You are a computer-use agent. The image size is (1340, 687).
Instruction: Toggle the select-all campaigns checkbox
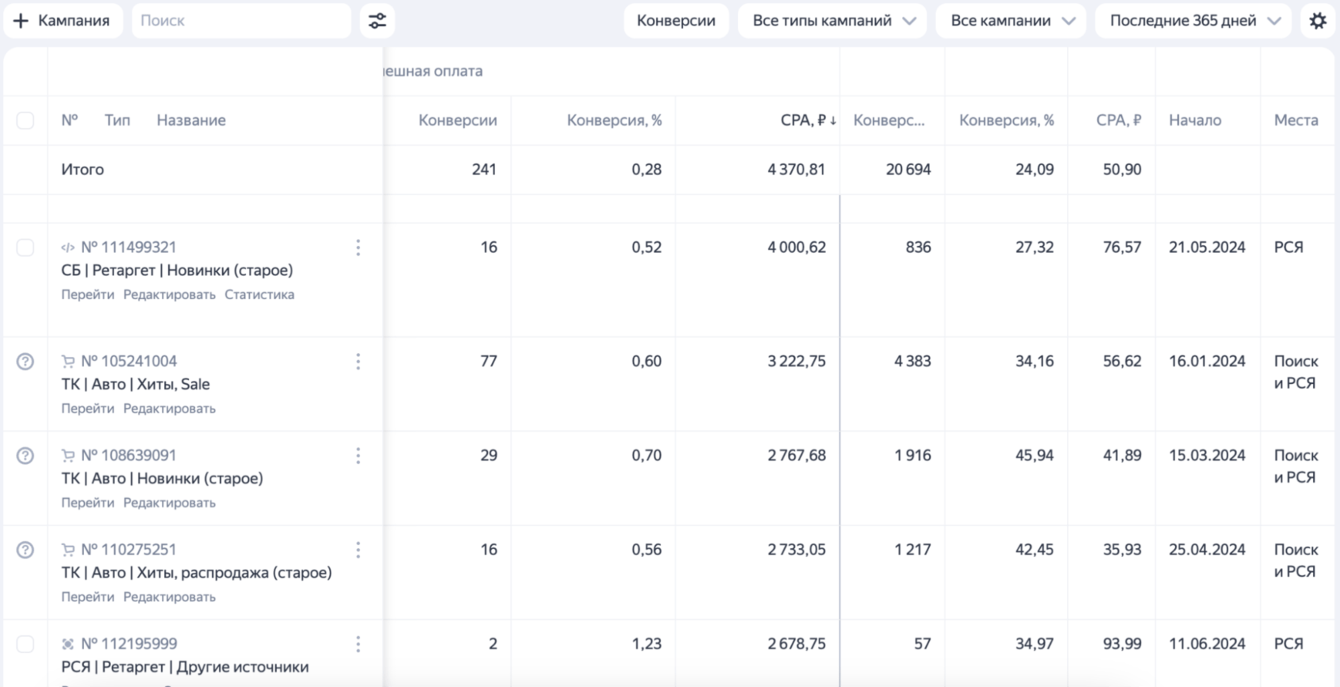coord(25,120)
